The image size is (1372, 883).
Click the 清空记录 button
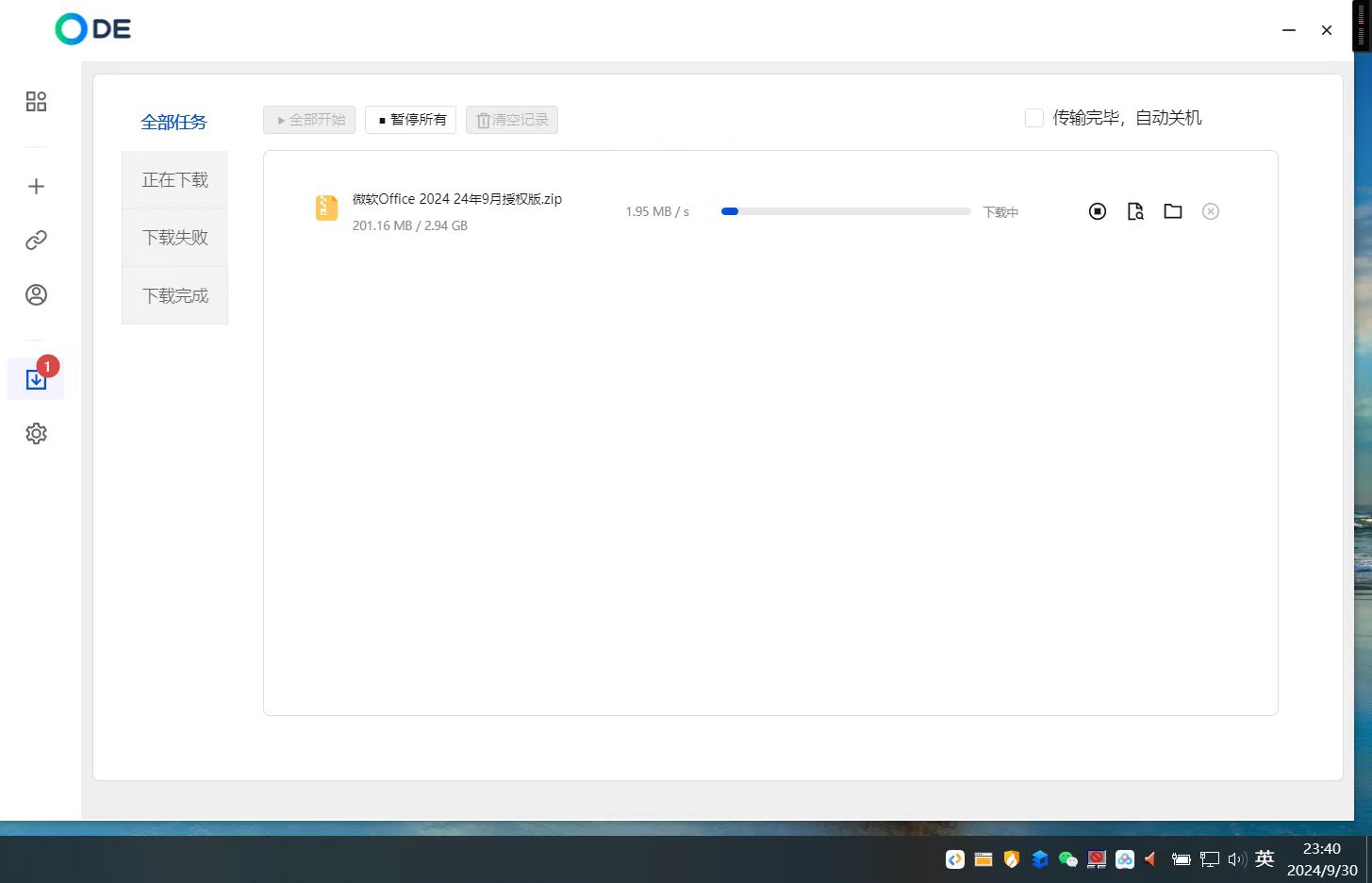[512, 120]
